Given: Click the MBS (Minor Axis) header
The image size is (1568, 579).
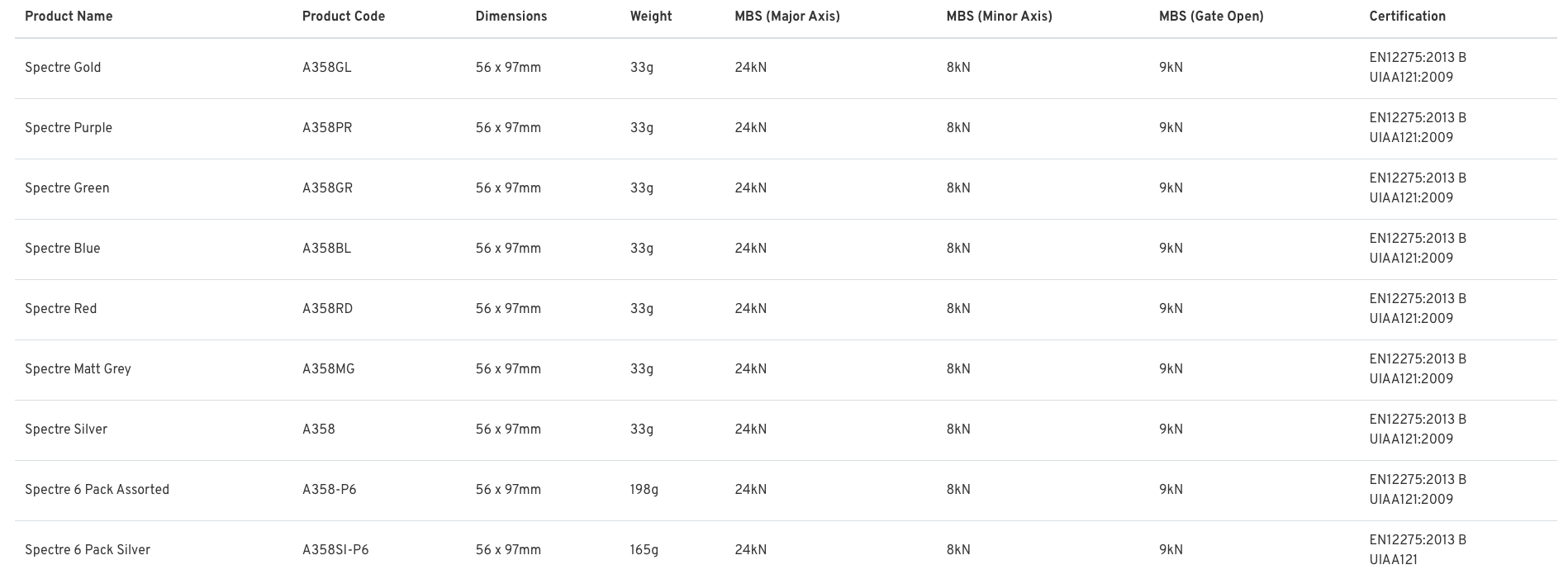Looking at the screenshot, I should pos(1000,17).
